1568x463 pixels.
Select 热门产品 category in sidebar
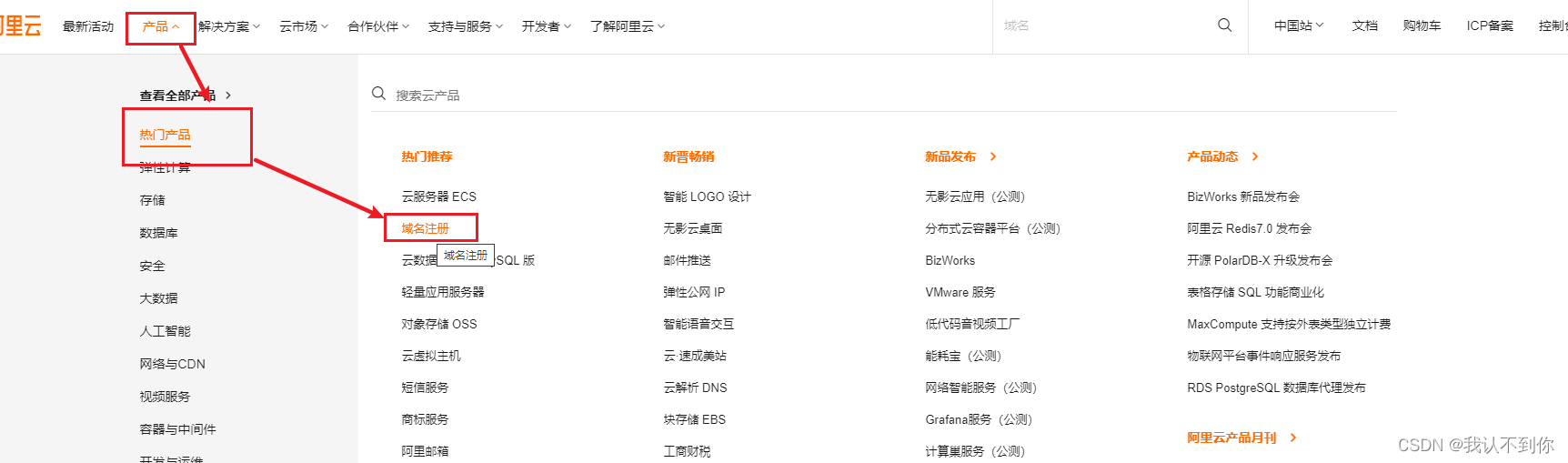(165, 135)
